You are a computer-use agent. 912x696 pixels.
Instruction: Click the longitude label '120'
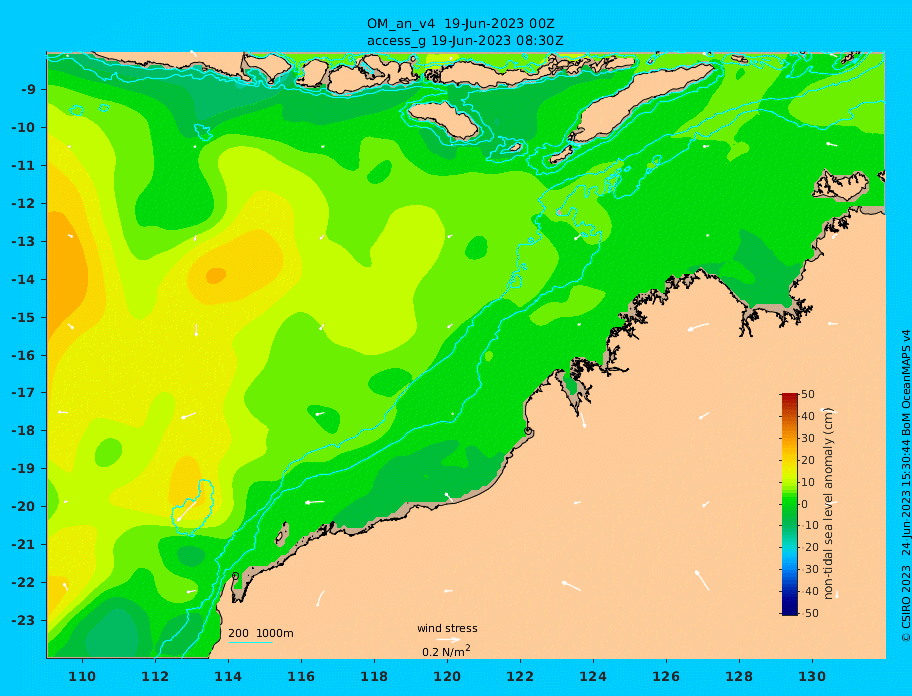pos(447,676)
